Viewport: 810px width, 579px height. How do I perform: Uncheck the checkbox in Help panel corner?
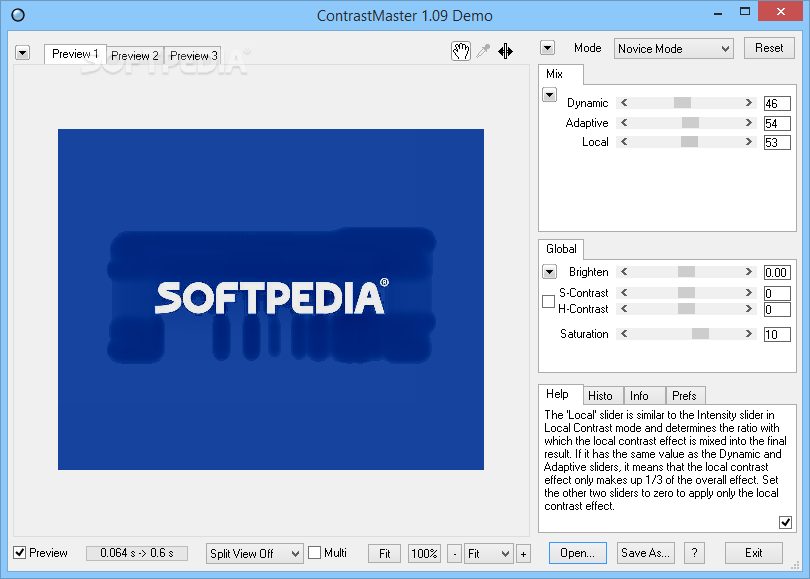tap(785, 523)
